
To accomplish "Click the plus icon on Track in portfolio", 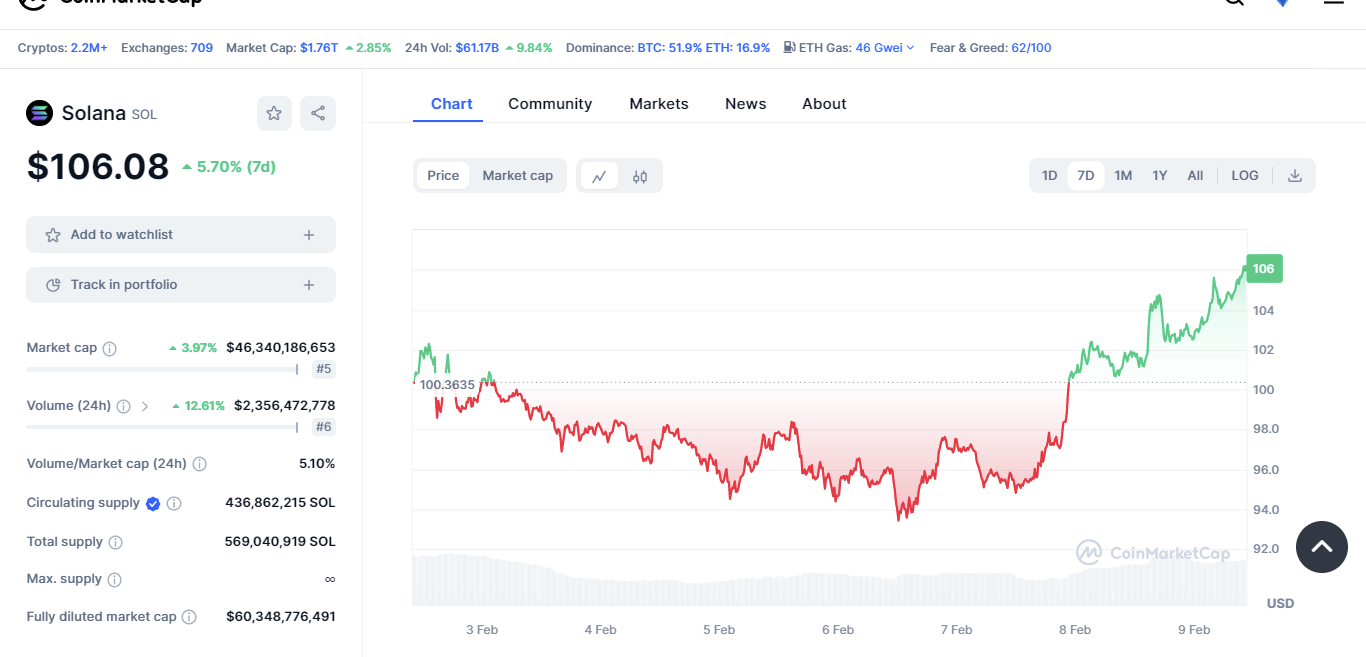I will [x=309, y=285].
